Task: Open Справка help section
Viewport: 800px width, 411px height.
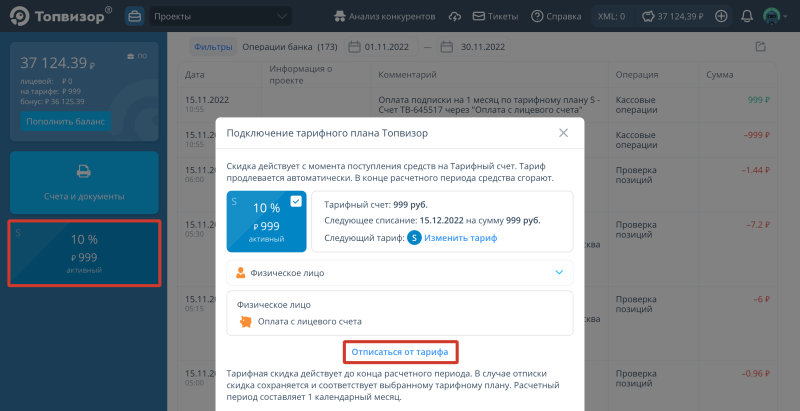Action: (x=556, y=17)
